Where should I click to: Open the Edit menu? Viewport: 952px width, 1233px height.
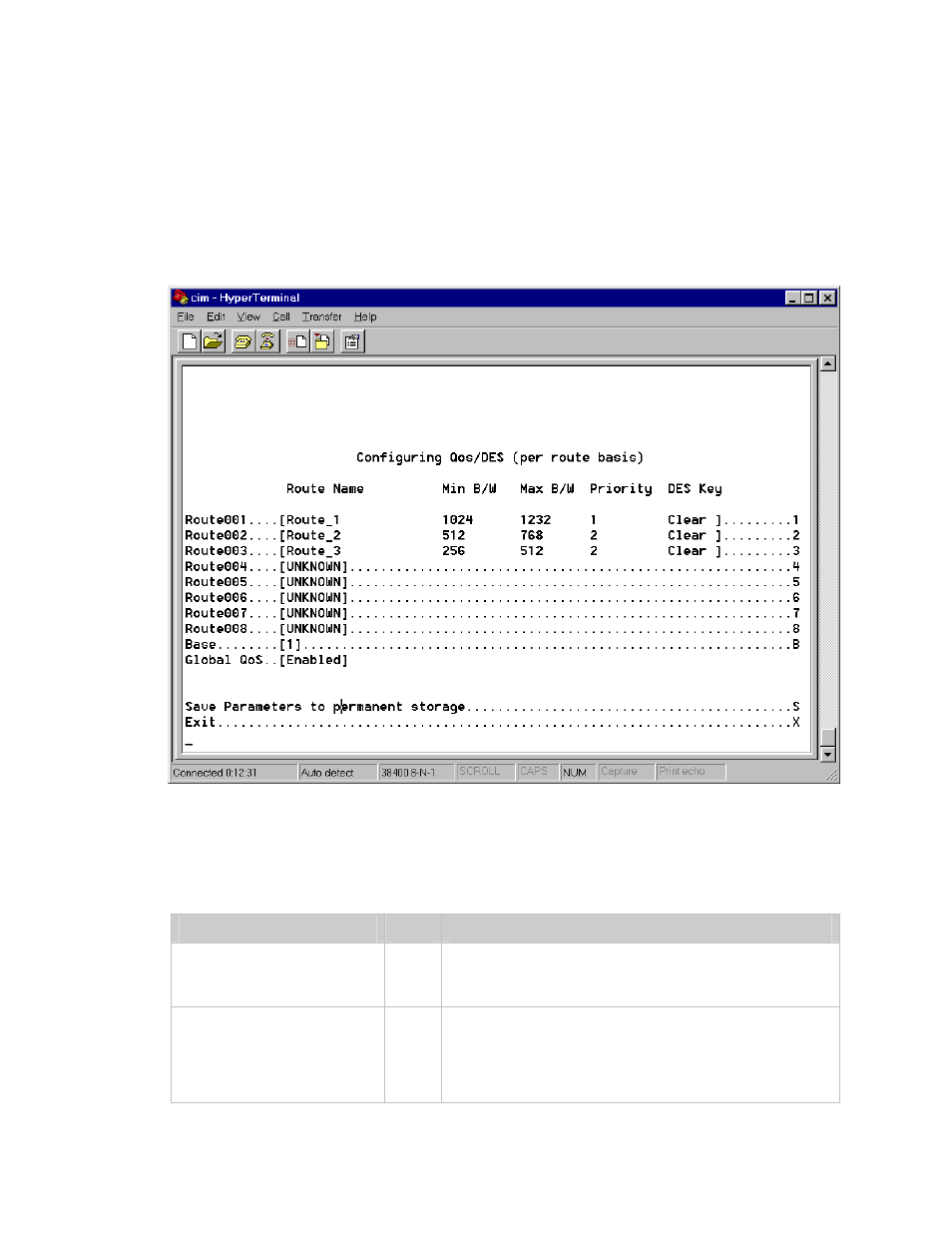[216, 316]
